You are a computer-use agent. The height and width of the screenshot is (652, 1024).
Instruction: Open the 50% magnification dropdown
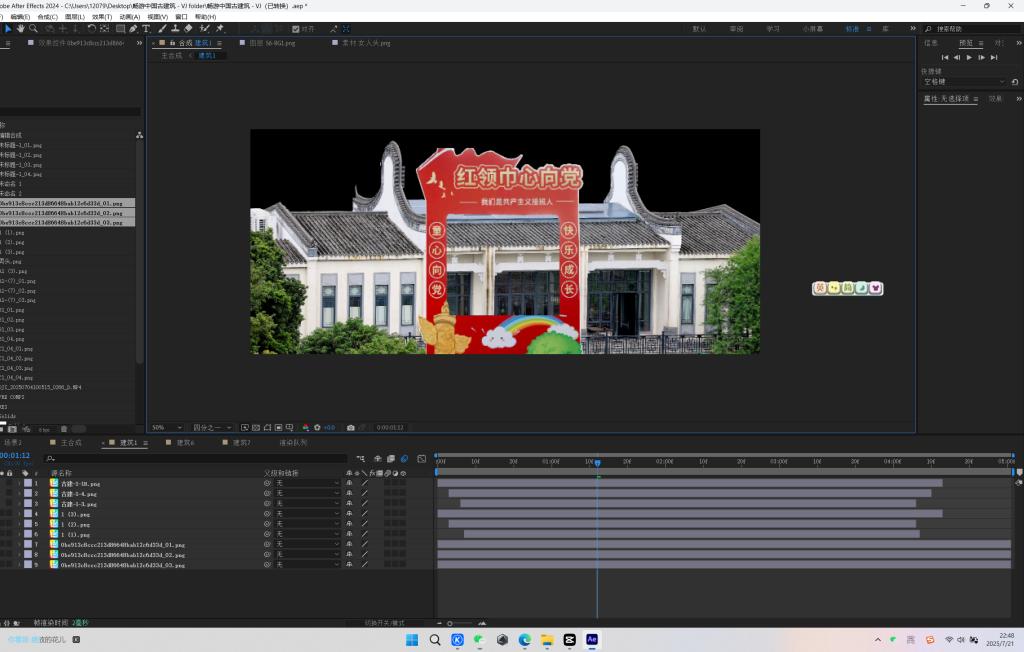tap(167, 427)
